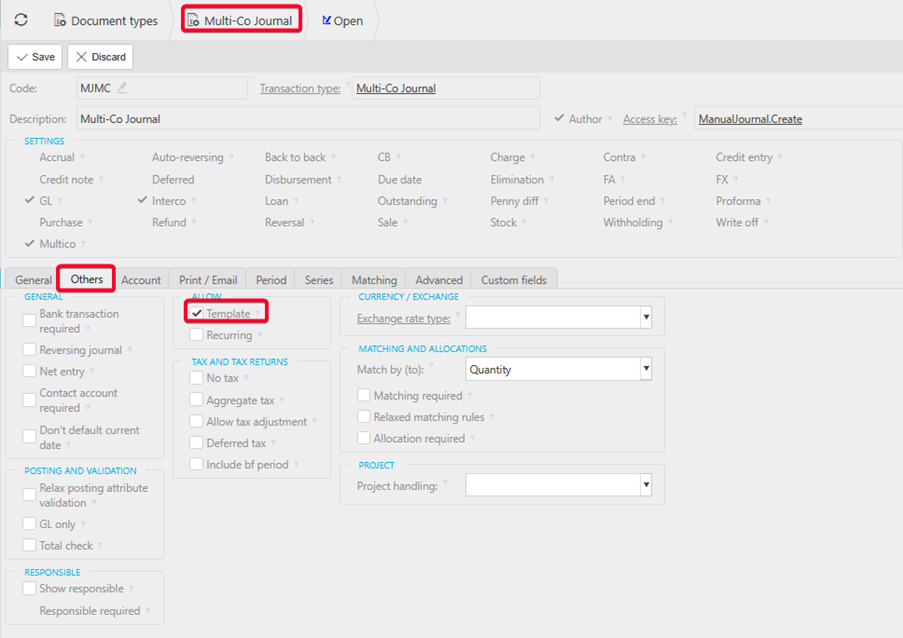This screenshot has height=638, width=903.
Task: Tick Contact account required
Action: (x=29, y=400)
